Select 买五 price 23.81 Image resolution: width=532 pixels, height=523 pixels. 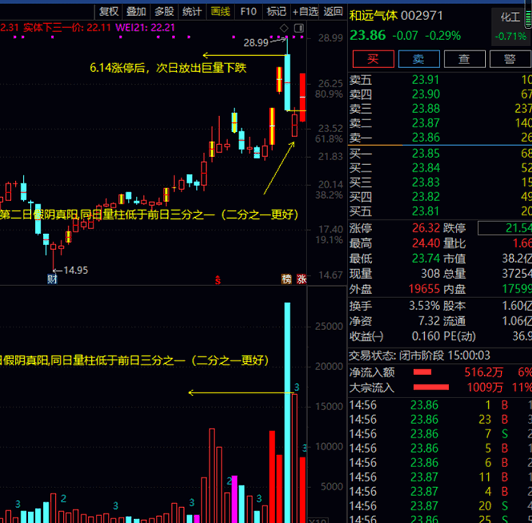(x=426, y=211)
